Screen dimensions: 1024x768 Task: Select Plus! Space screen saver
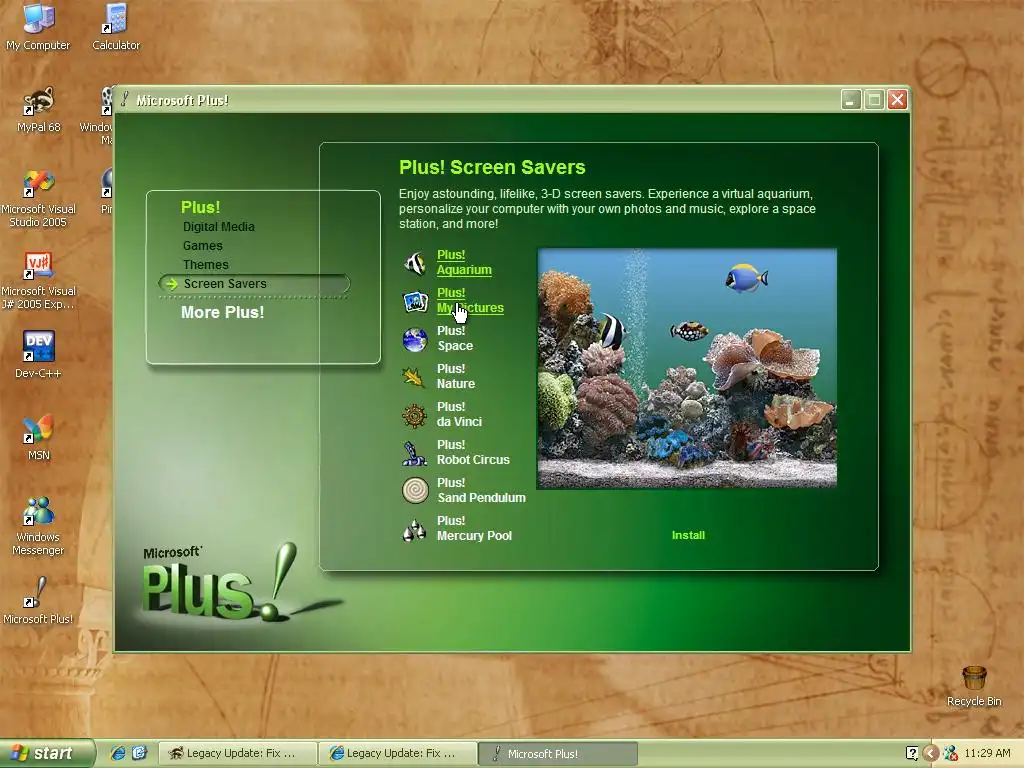(x=455, y=338)
